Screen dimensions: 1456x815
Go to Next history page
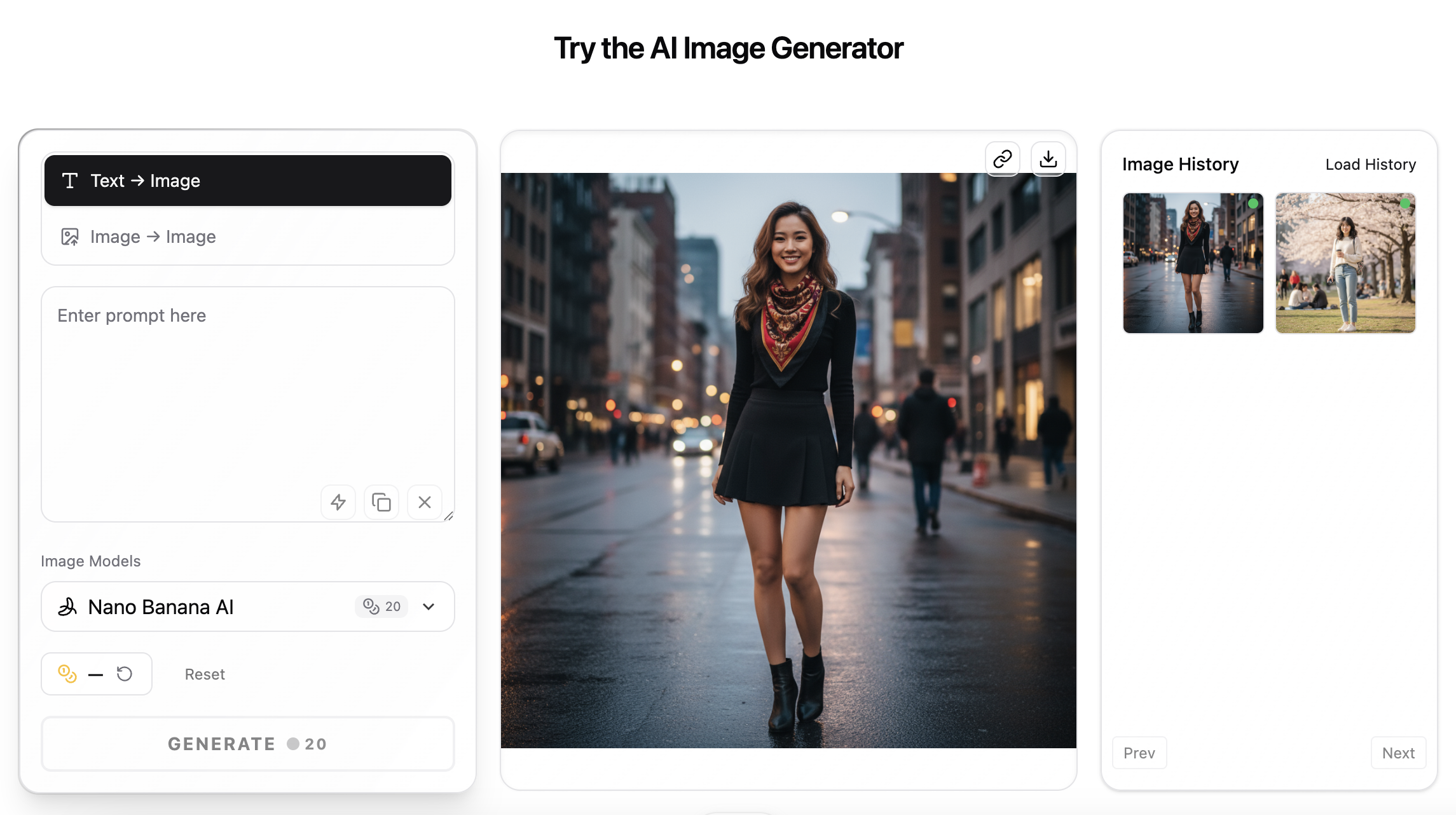click(x=1398, y=753)
